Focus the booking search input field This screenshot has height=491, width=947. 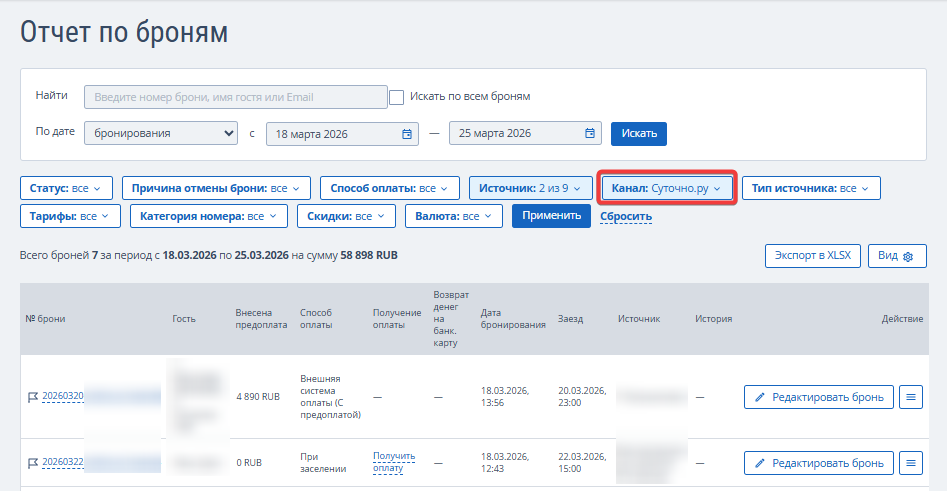click(x=235, y=97)
